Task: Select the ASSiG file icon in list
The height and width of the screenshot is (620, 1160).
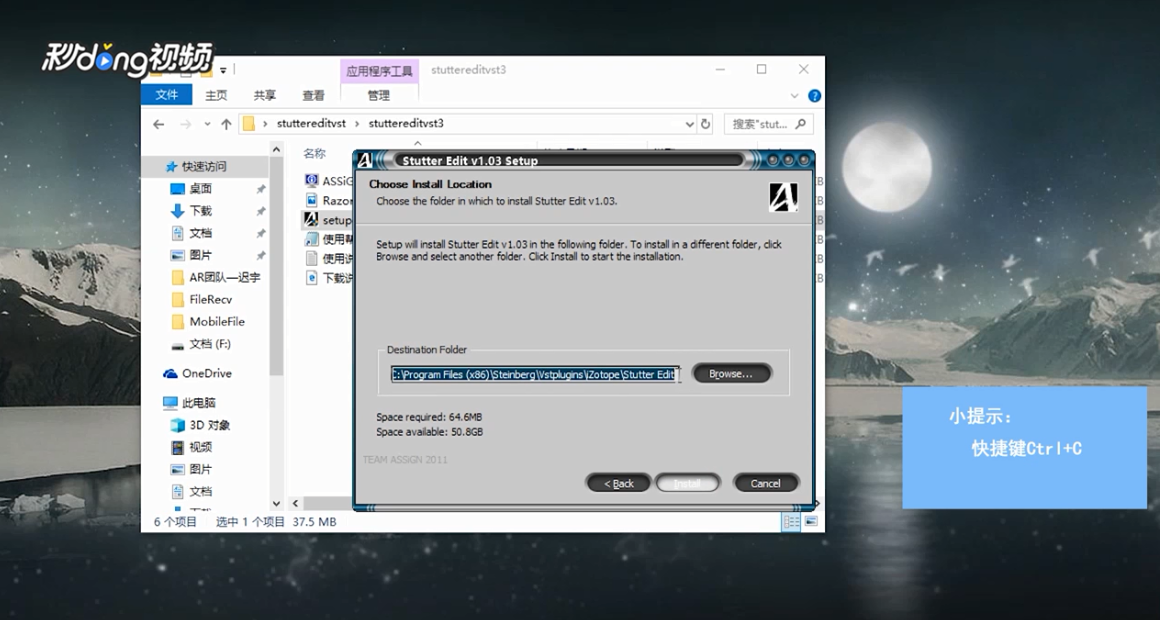Action: [x=311, y=181]
